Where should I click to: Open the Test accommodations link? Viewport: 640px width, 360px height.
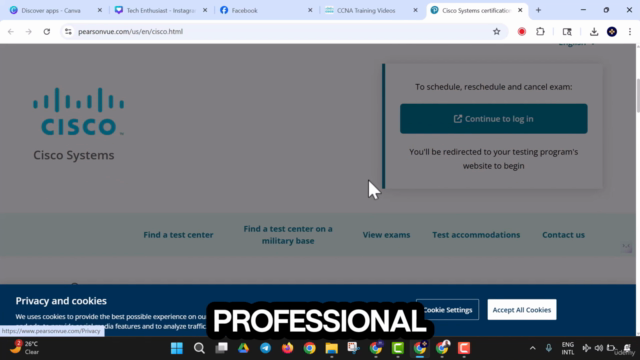point(476,235)
